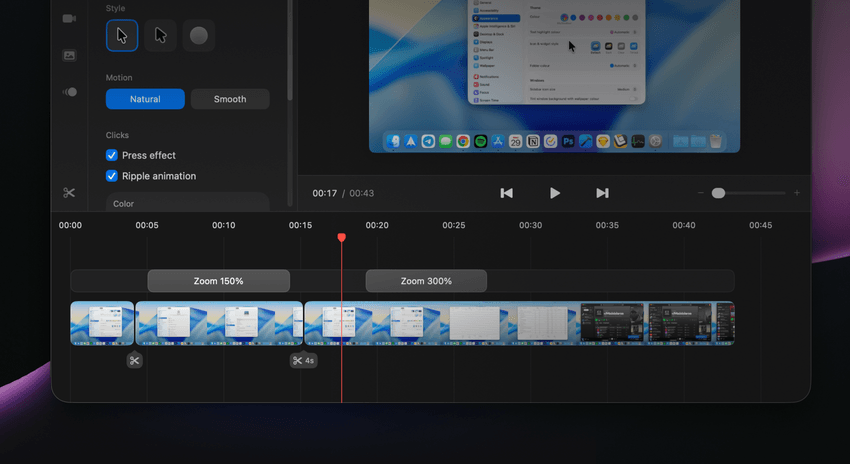Screen dimensions: 850x464
Task: Disable the Press effect checkbox
Action: [x=112, y=155]
